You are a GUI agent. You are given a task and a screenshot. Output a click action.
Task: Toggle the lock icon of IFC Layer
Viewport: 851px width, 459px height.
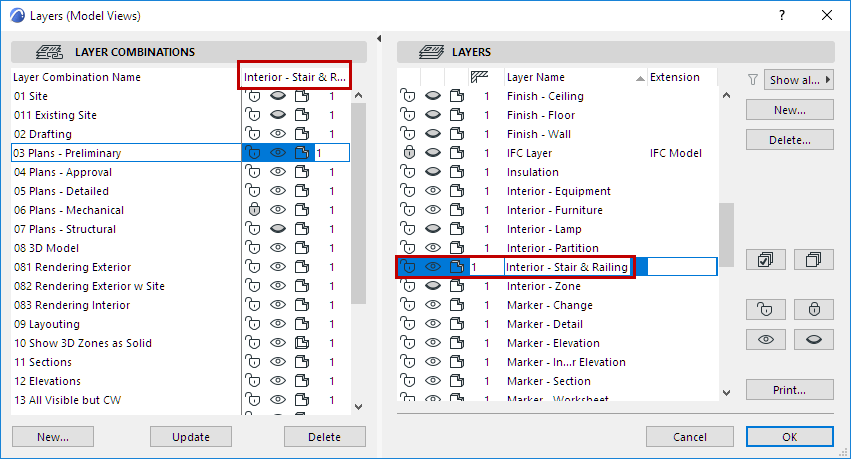point(408,153)
